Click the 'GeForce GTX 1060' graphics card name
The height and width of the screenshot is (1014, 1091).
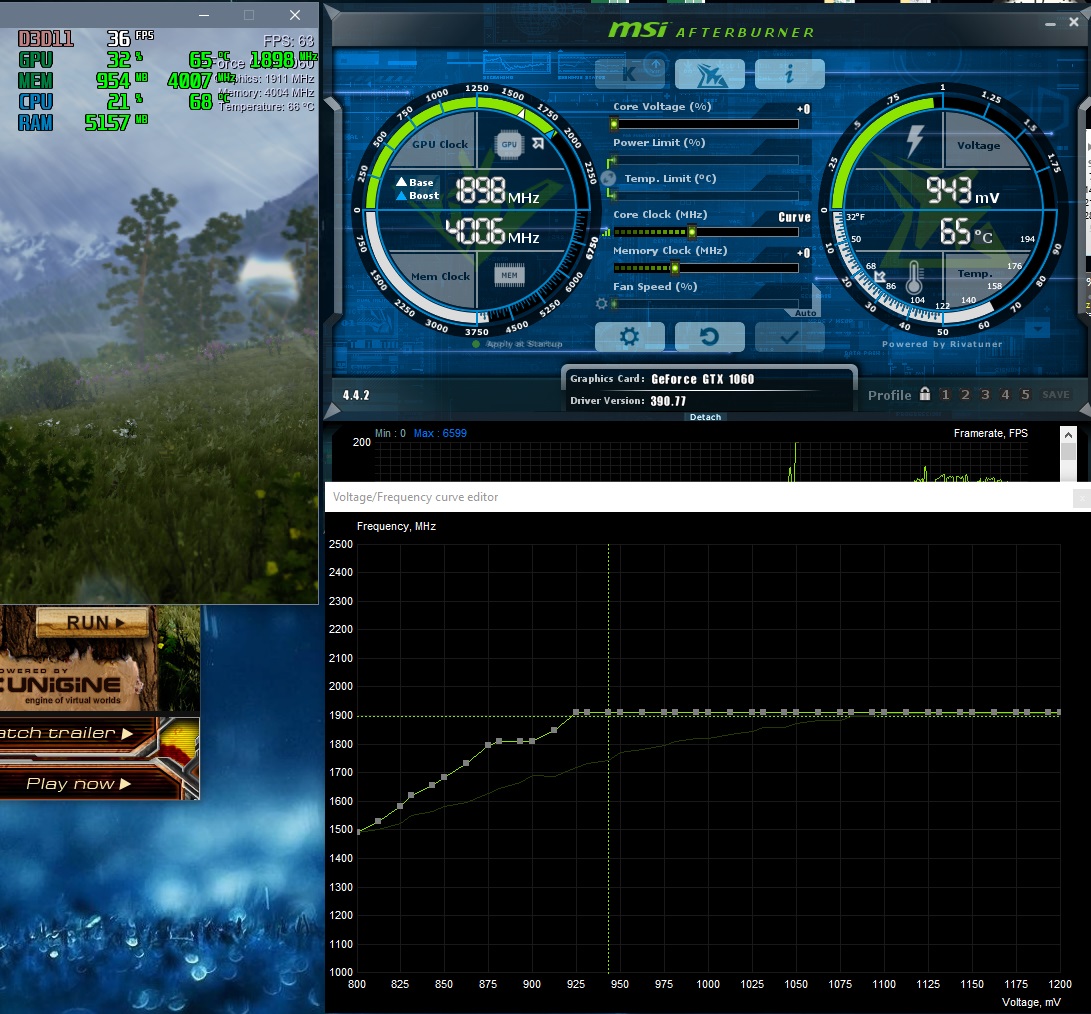coord(703,379)
